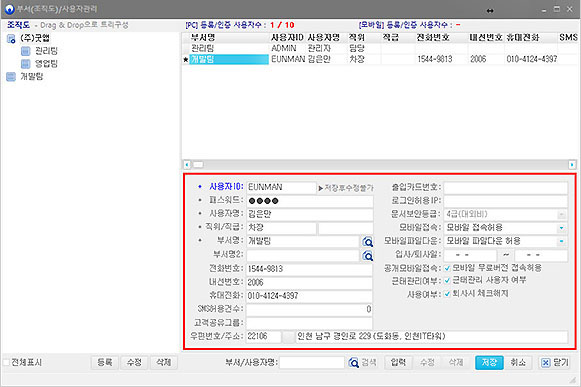Screen dimensions: 581x387
Task: Click the 퇴사일 end date field
Action: tap(541, 255)
